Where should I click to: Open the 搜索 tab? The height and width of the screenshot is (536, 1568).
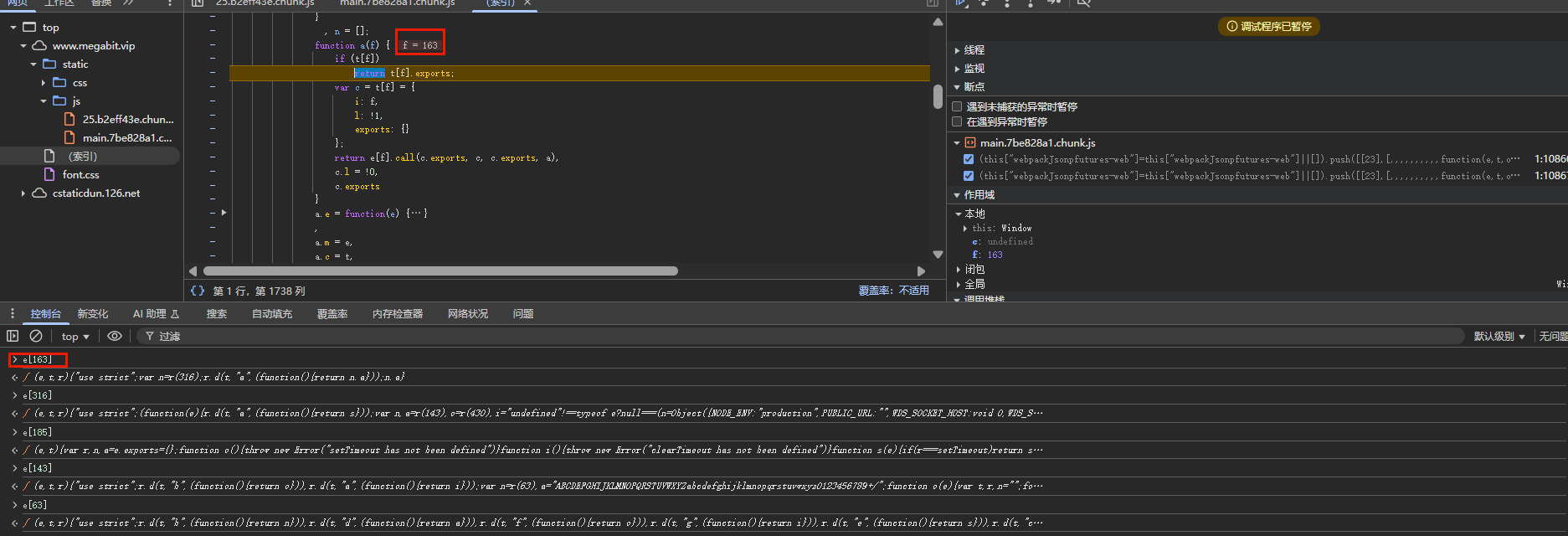pyautogui.click(x=217, y=313)
